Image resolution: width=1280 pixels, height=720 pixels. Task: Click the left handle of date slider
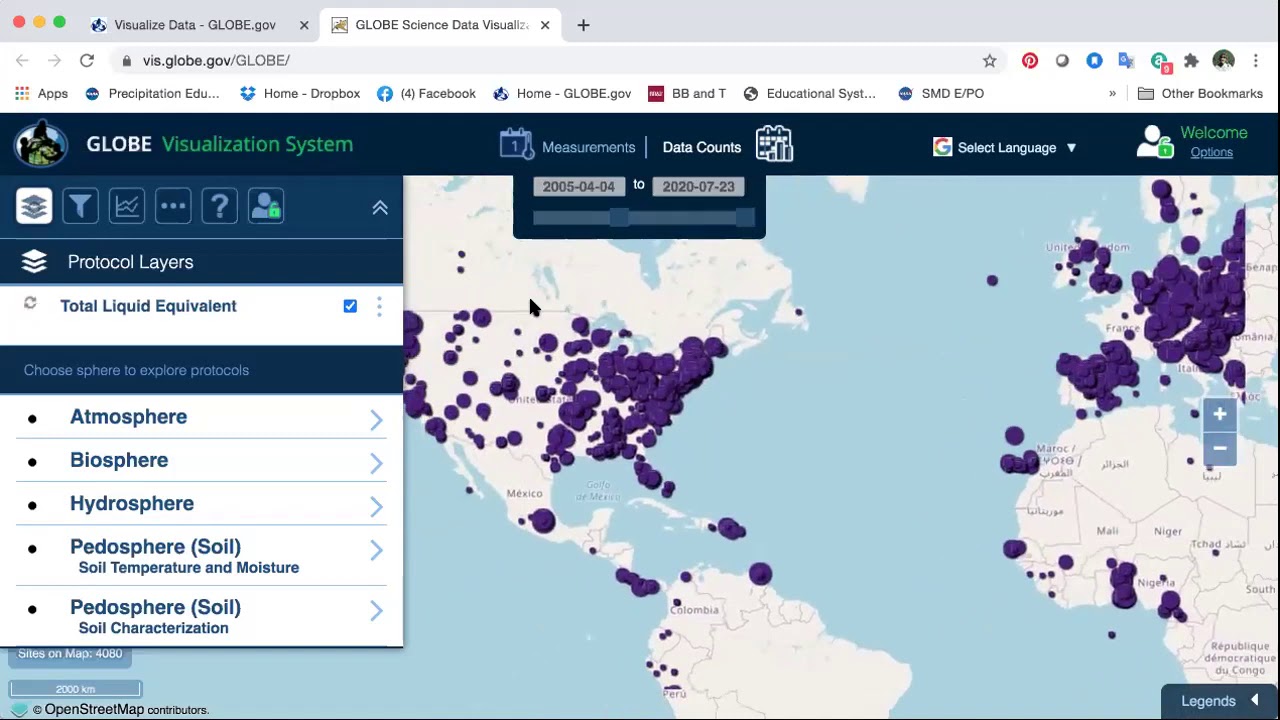tap(619, 217)
